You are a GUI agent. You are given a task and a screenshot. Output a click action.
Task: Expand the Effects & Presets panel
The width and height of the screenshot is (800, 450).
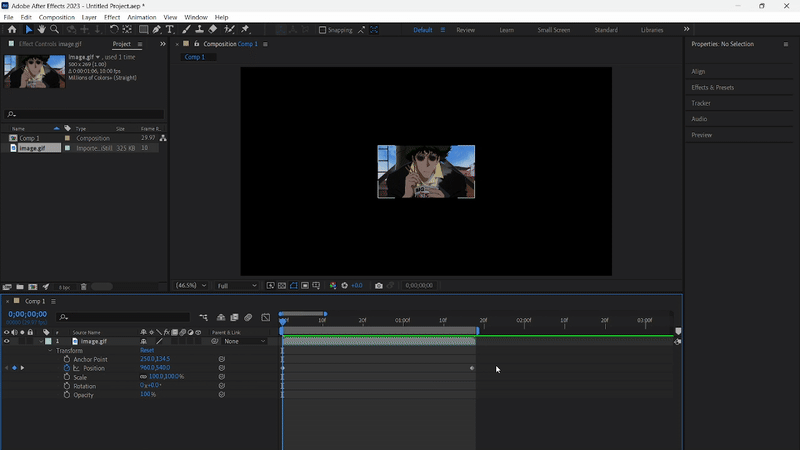pos(713,87)
